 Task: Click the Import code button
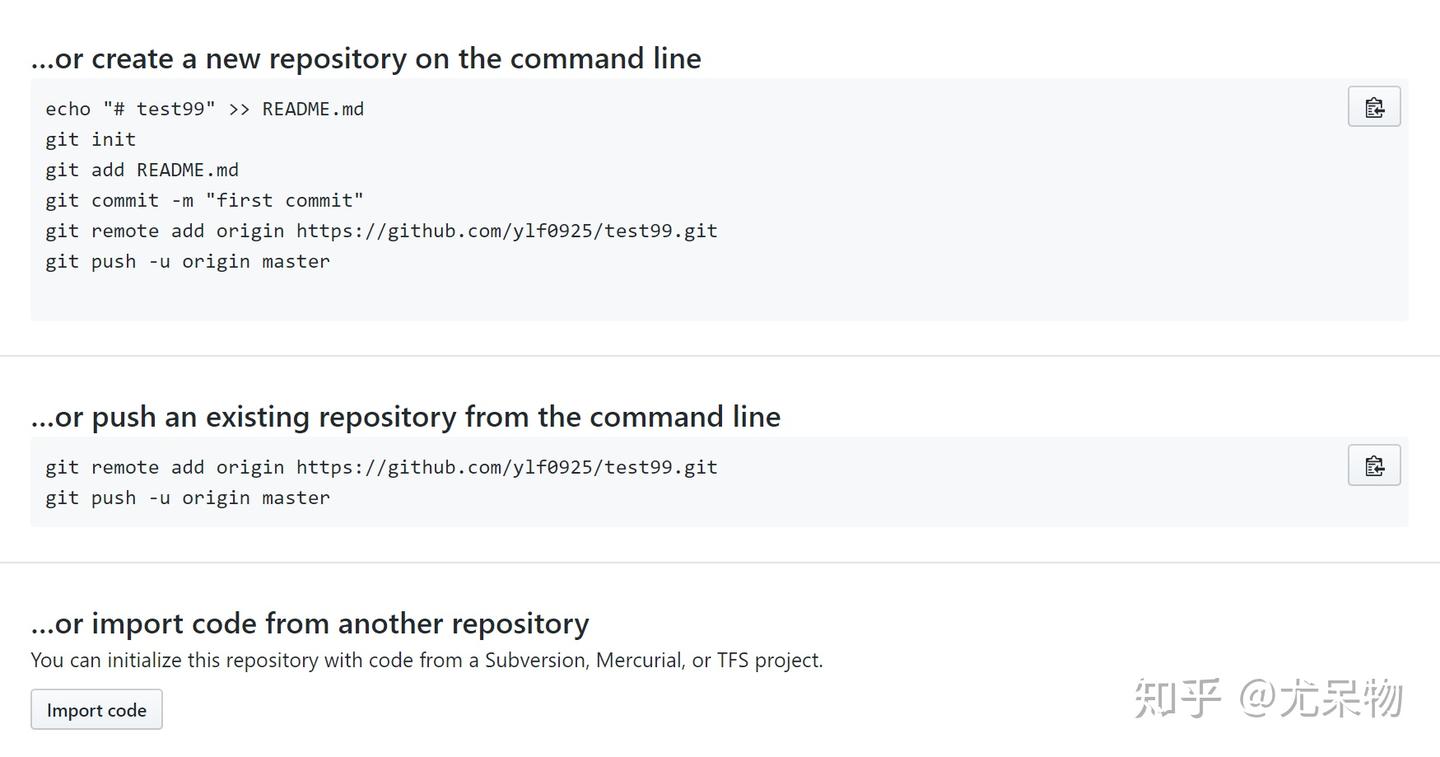96,710
